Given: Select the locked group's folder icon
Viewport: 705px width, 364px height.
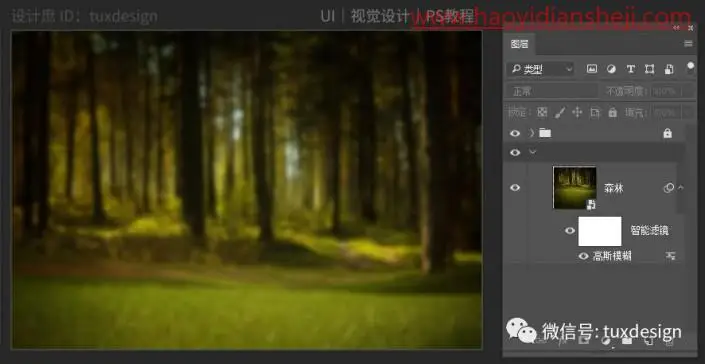Looking at the screenshot, I should 545,133.
